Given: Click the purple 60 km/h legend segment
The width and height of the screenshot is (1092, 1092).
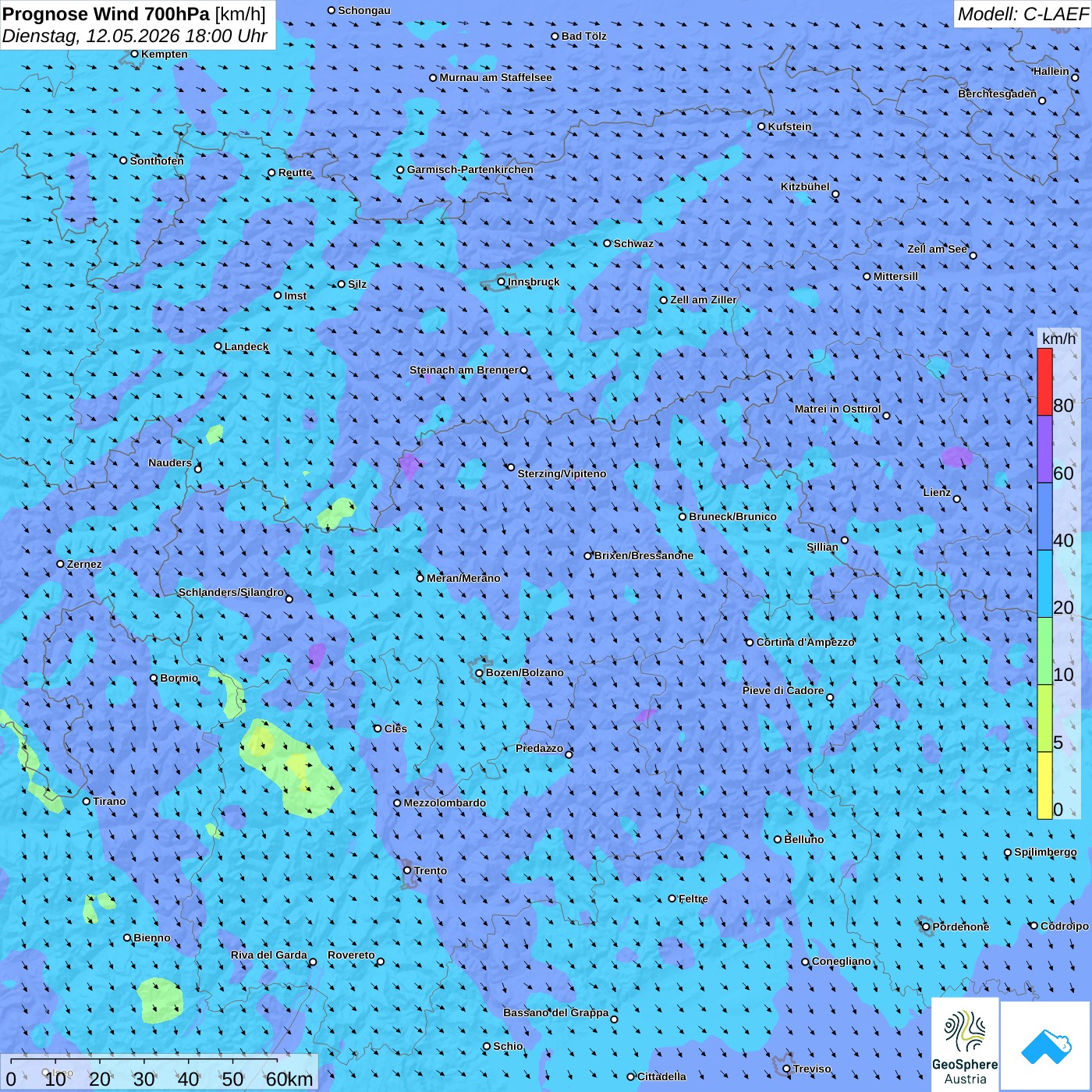Looking at the screenshot, I should [x=1044, y=449].
